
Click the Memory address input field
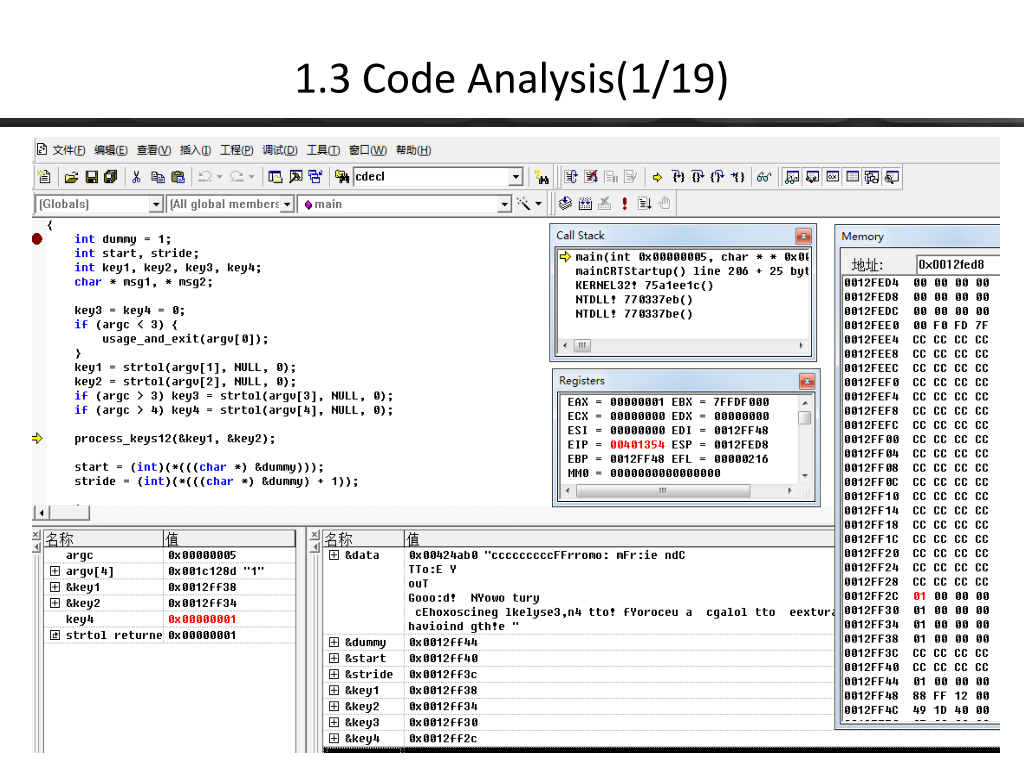(957, 264)
